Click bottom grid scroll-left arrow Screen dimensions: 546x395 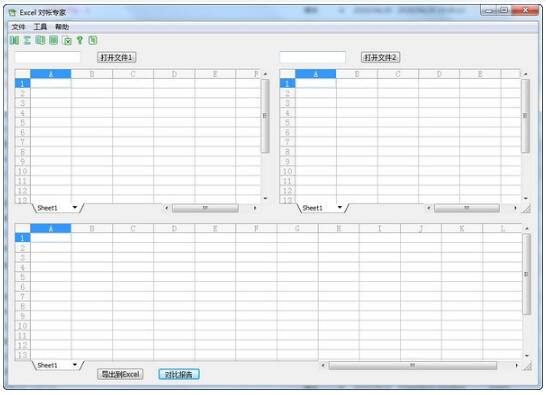click(323, 365)
